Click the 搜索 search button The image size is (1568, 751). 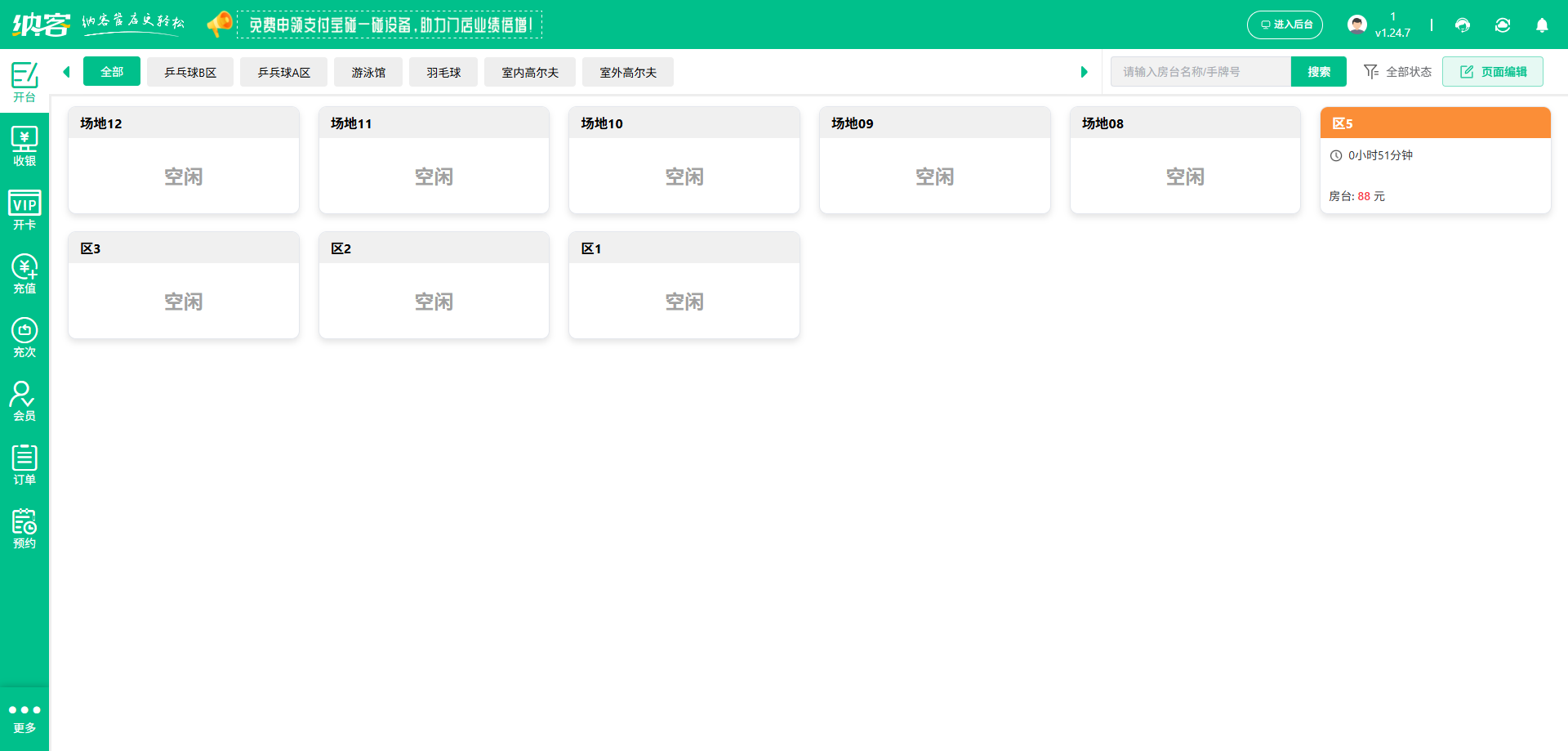click(1318, 72)
